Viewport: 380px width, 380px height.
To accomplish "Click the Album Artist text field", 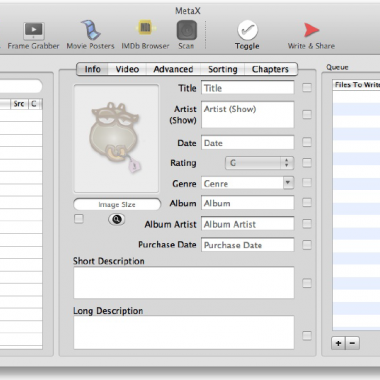I will 248,224.
